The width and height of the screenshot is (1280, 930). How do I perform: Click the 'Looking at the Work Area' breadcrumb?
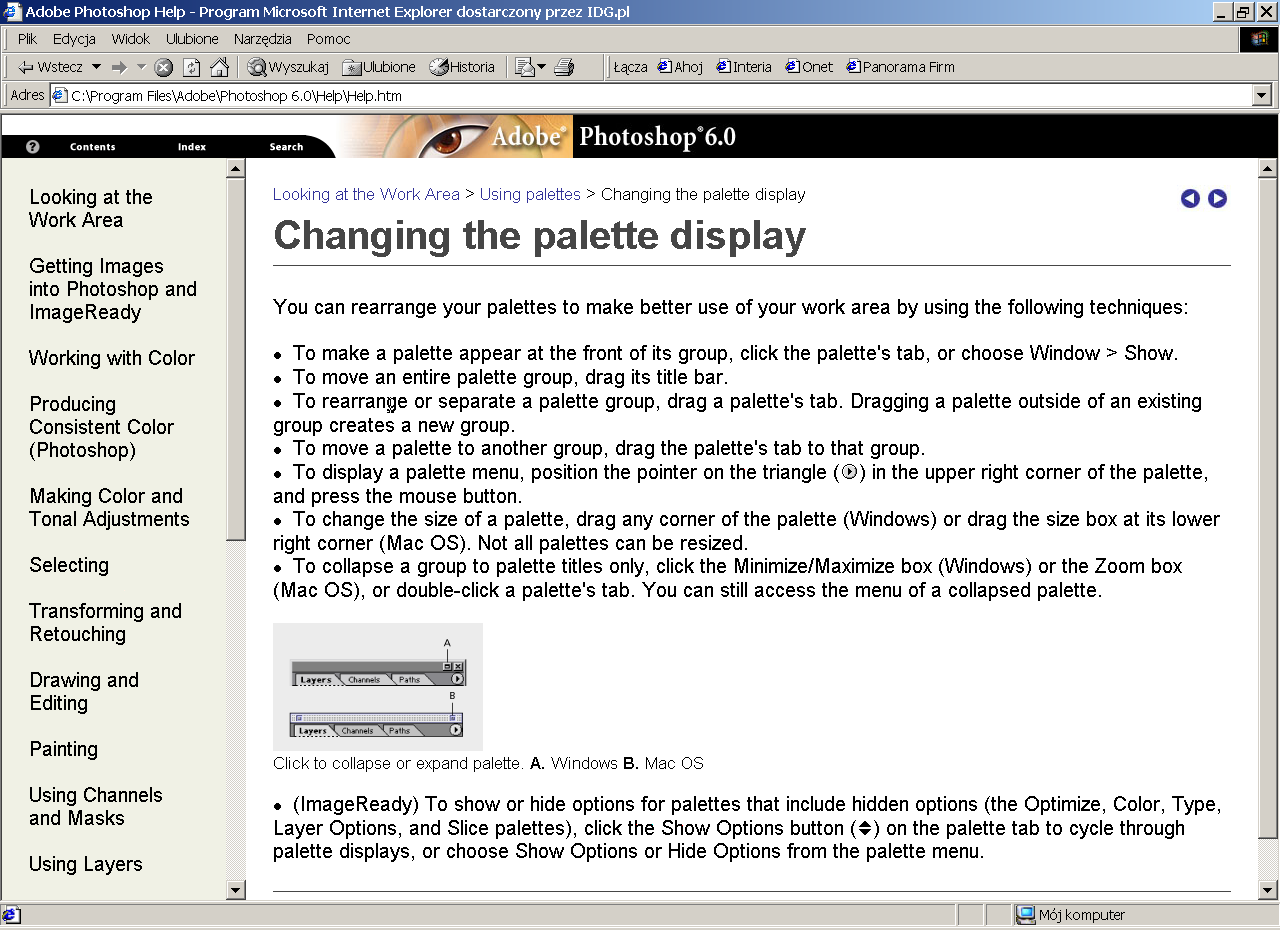366,194
